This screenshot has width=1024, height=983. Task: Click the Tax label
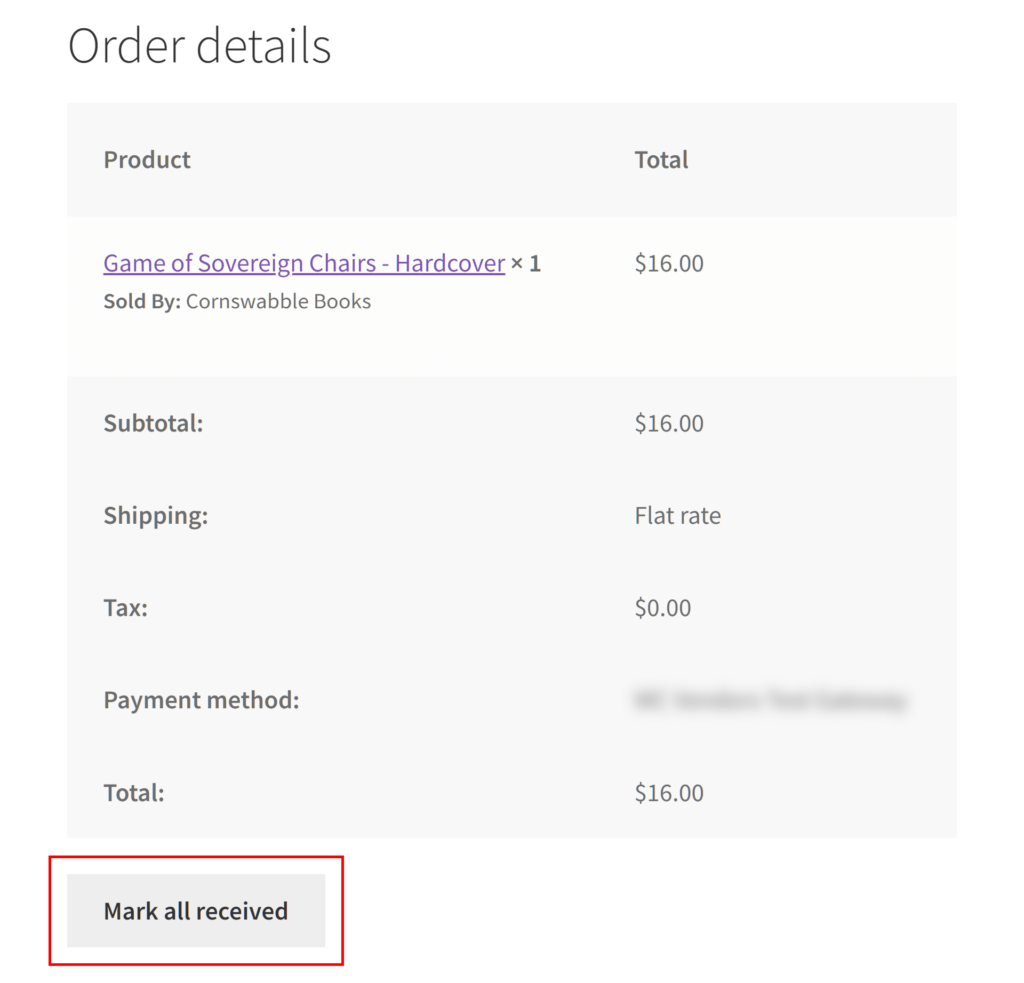pyautogui.click(x=125, y=608)
